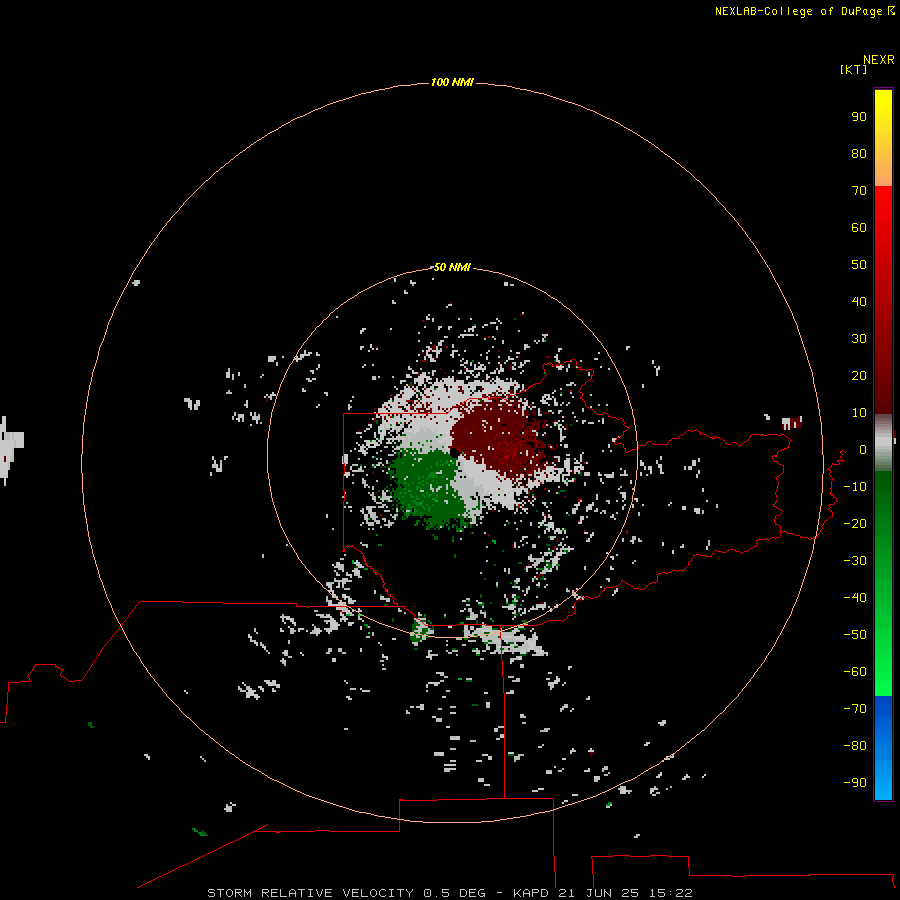Click the -40 value on velocity scale
This screenshot has width=900, height=900.
[x=855, y=598]
